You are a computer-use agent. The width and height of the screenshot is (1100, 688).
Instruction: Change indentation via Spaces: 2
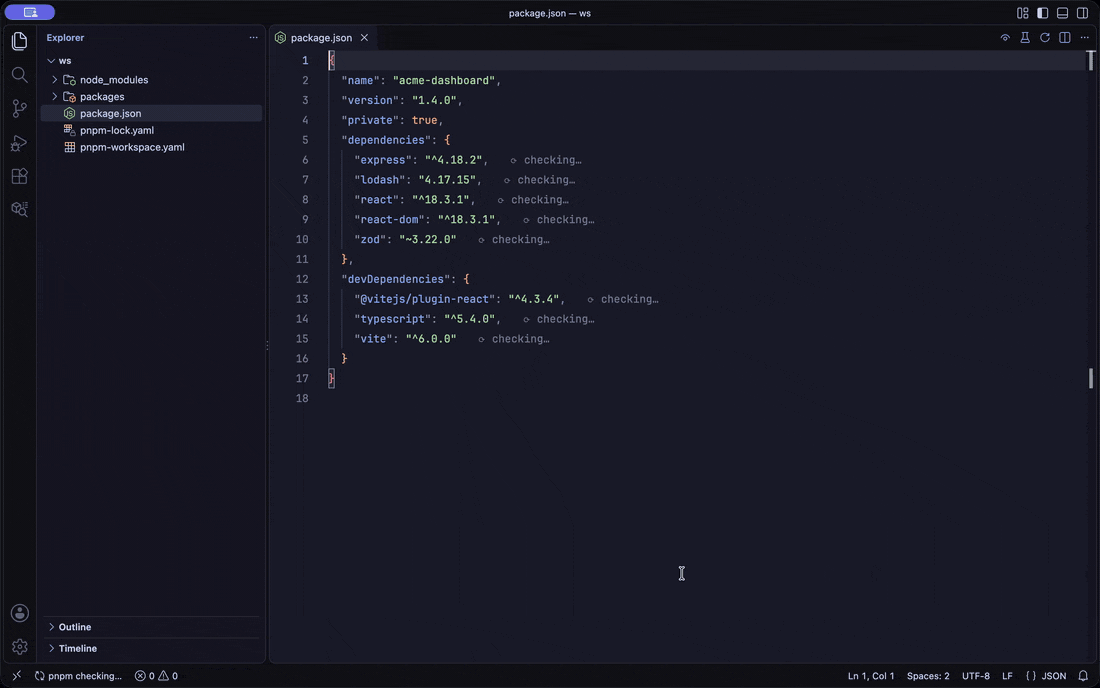[x=927, y=676]
